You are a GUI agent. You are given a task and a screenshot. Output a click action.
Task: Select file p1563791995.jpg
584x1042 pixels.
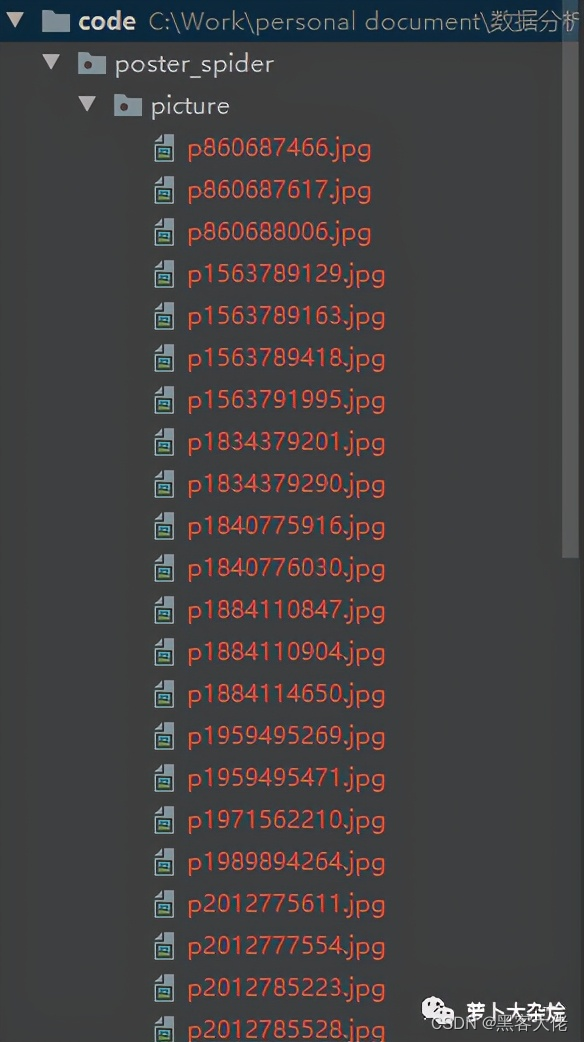click(286, 401)
